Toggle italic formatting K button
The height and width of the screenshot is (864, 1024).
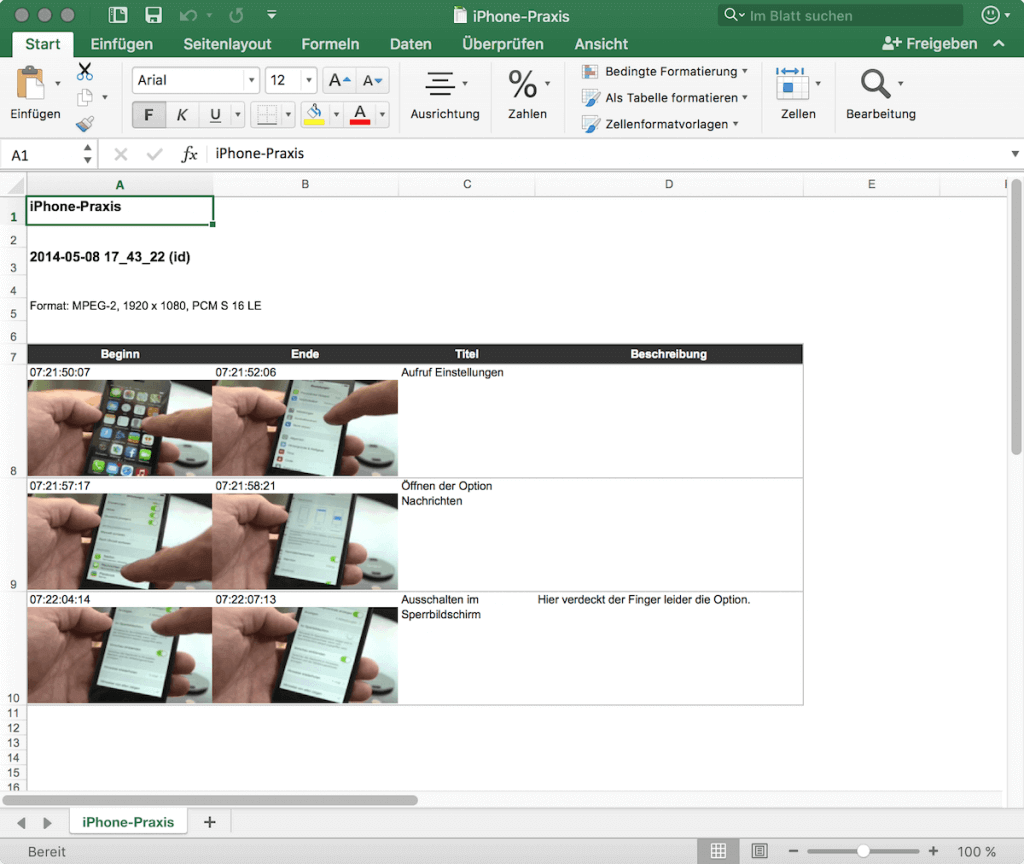(182, 115)
